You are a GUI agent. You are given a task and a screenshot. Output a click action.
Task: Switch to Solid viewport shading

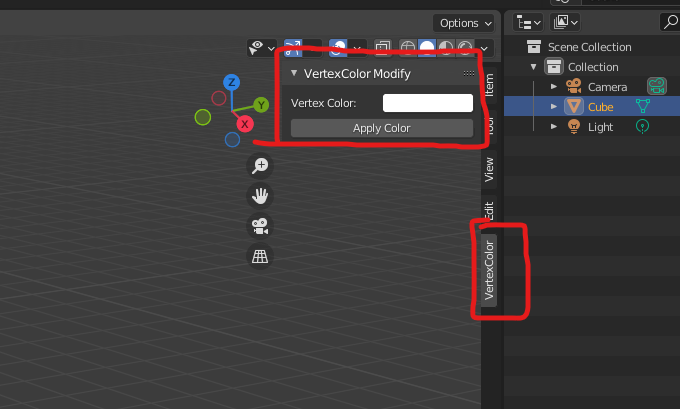click(427, 48)
